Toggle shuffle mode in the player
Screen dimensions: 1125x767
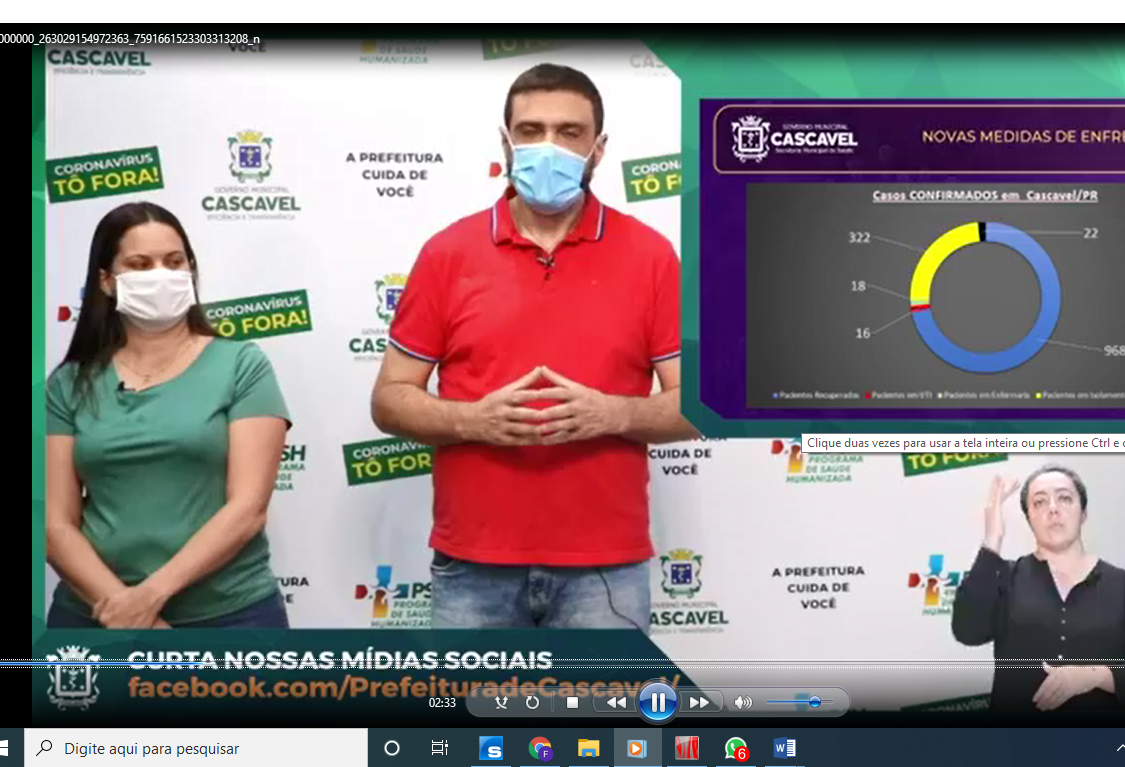502,702
